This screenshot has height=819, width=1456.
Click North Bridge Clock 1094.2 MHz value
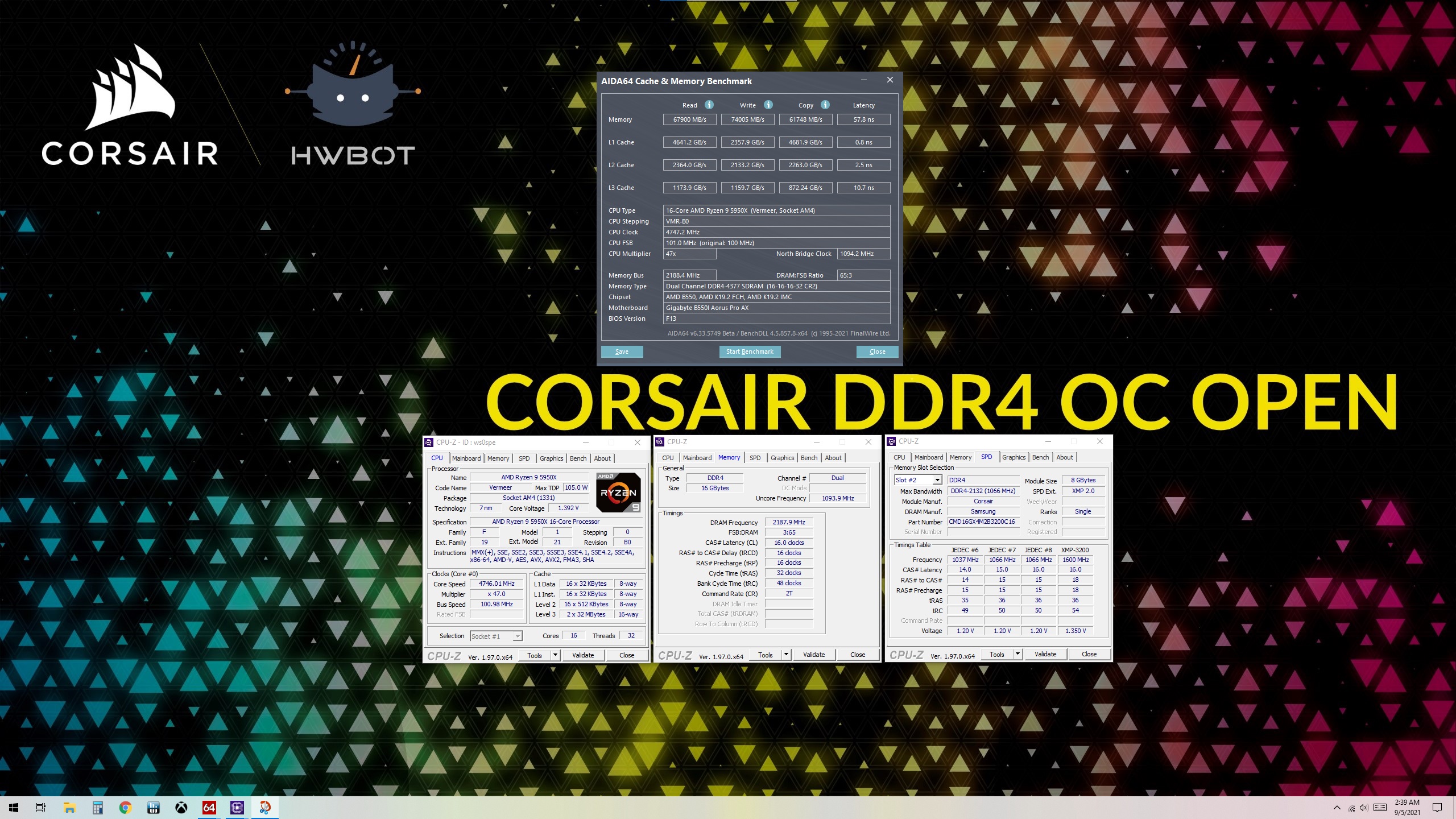tap(863, 254)
